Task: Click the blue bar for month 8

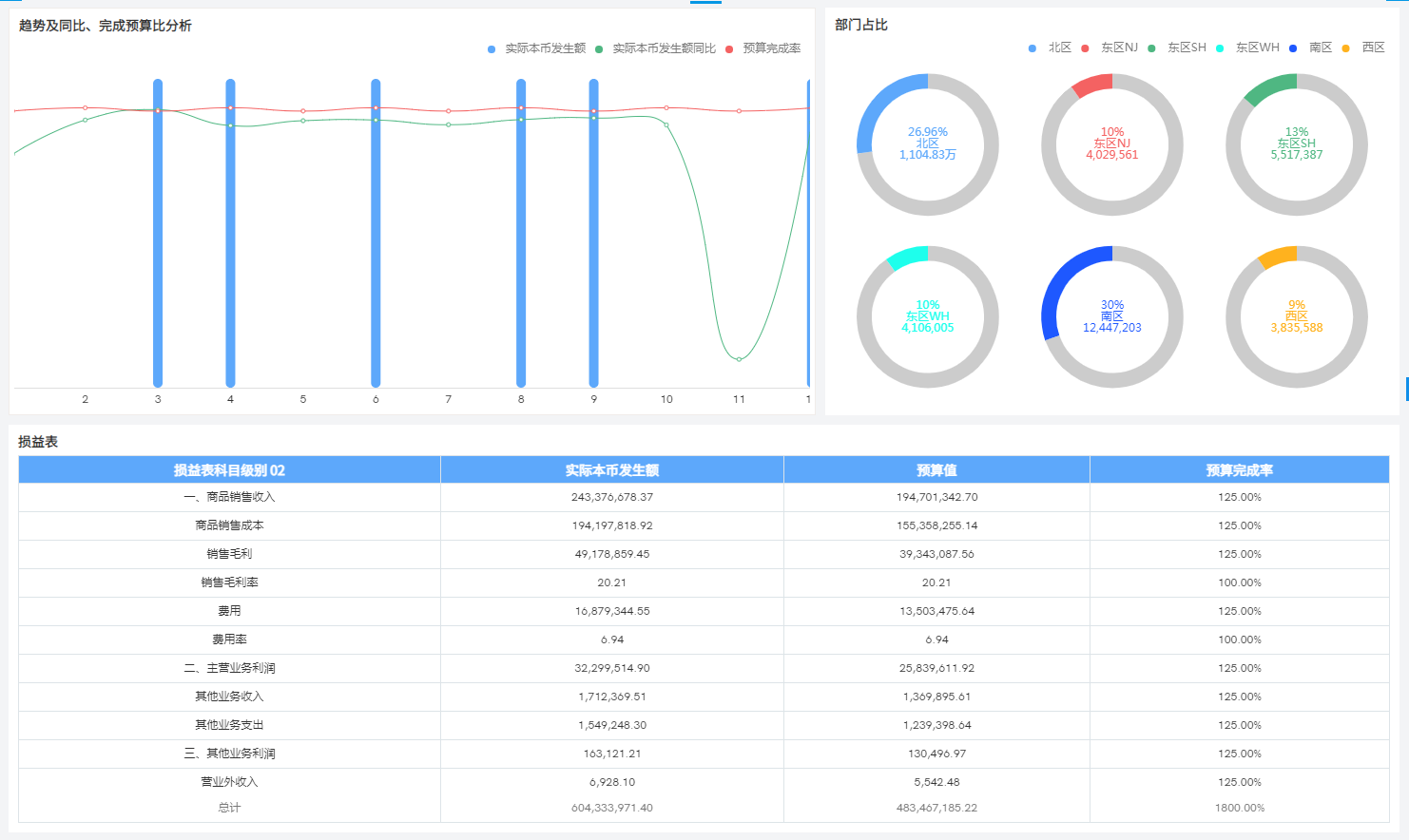Action: (521, 233)
